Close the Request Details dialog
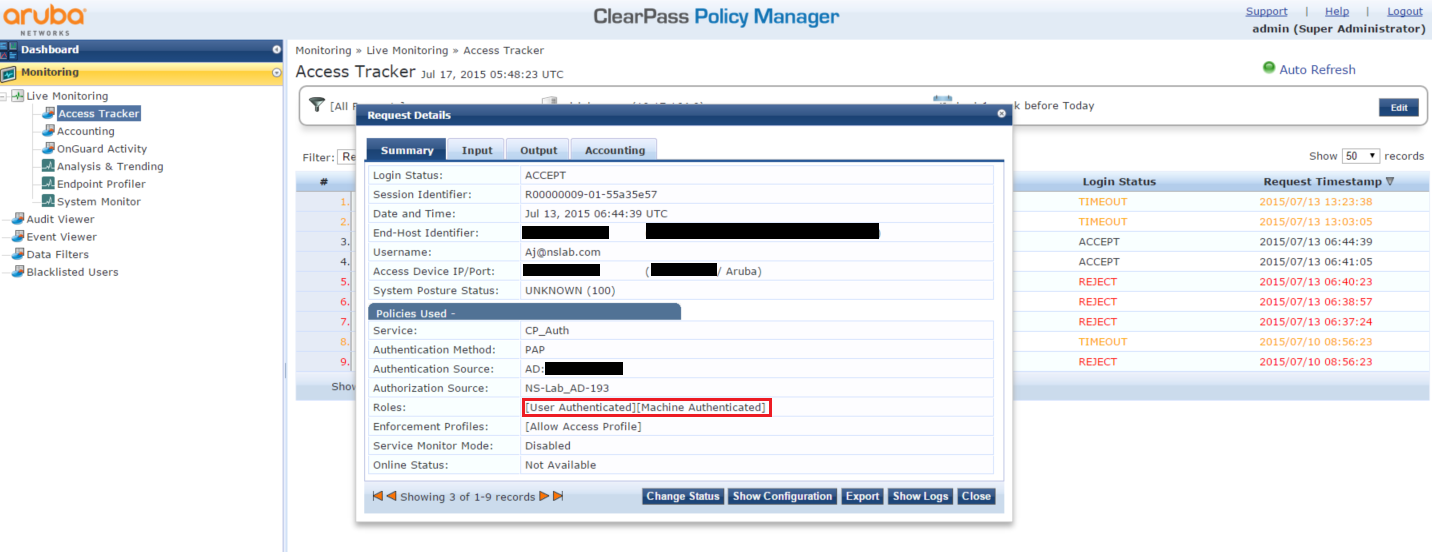 (x=1002, y=114)
